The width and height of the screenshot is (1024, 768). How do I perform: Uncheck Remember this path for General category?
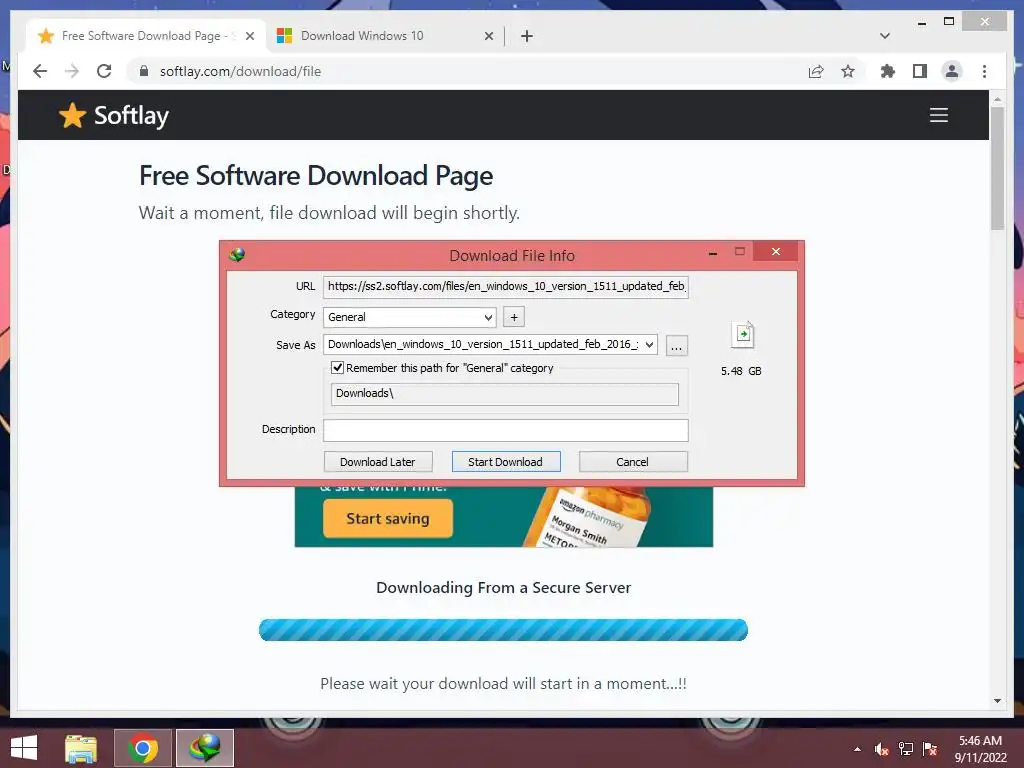point(338,368)
